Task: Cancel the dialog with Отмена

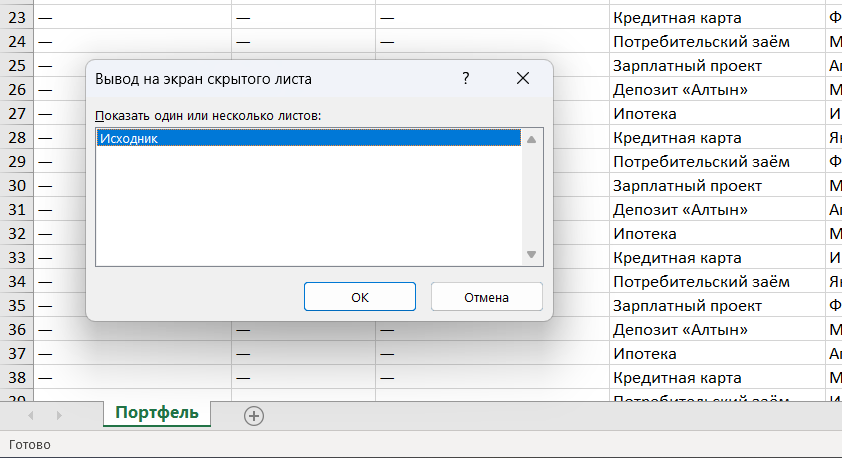Action: tap(487, 297)
